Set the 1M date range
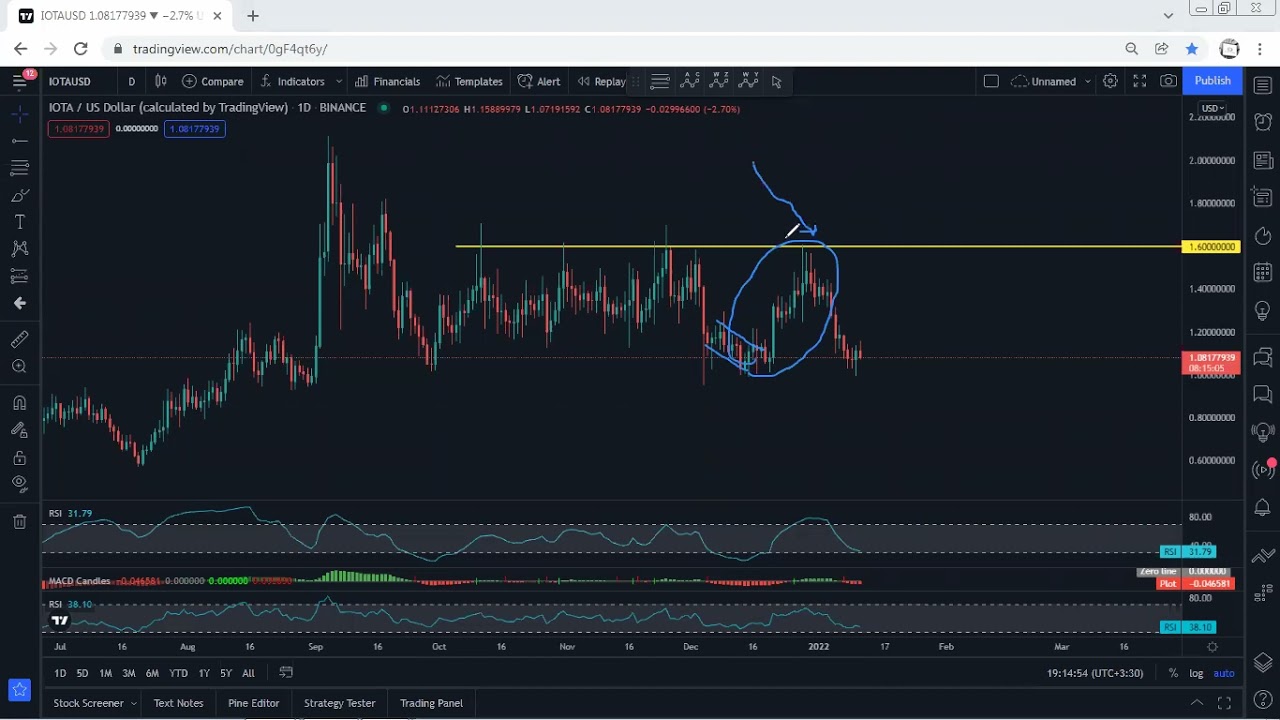This screenshot has width=1280, height=720. pos(105,673)
